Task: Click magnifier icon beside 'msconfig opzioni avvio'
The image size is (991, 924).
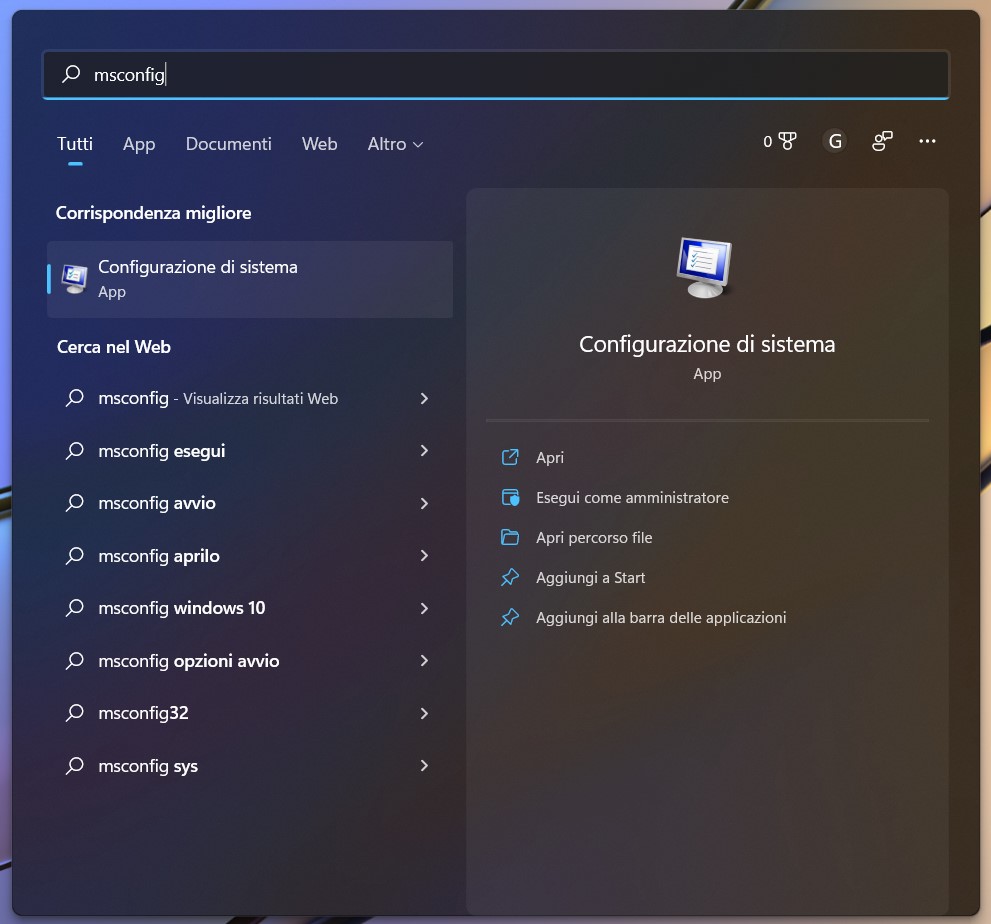Action: pos(75,660)
